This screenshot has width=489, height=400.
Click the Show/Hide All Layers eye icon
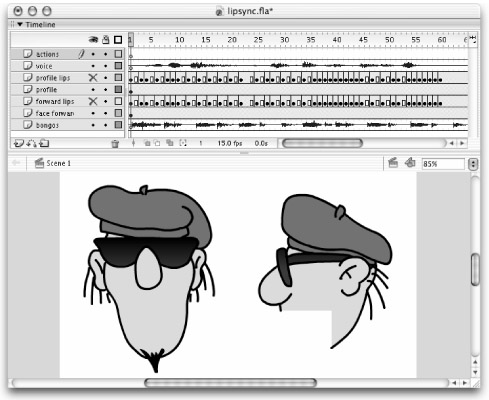point(93,40)
